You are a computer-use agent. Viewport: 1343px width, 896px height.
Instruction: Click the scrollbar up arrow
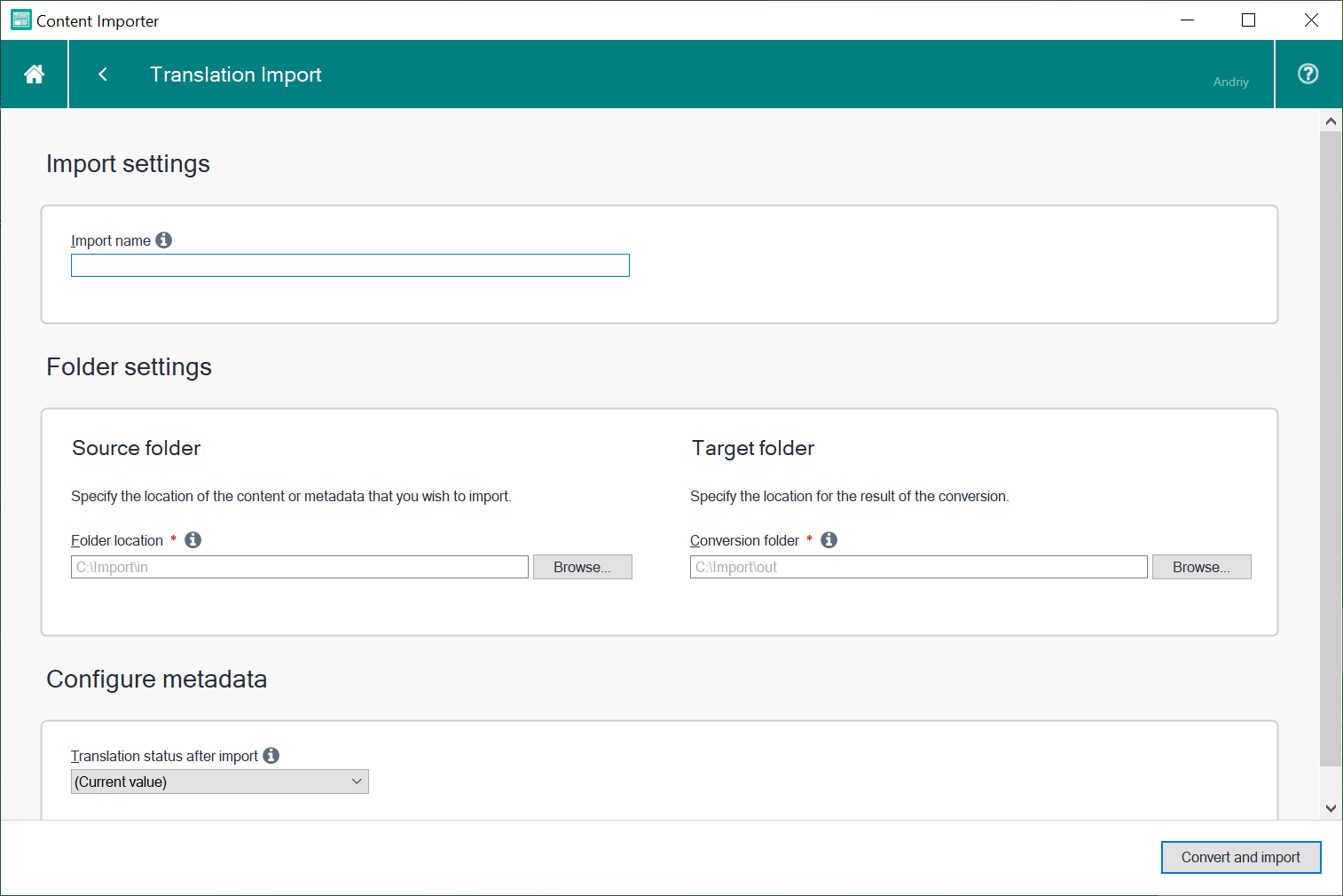pyautogui.click(x=1331, y=121)
